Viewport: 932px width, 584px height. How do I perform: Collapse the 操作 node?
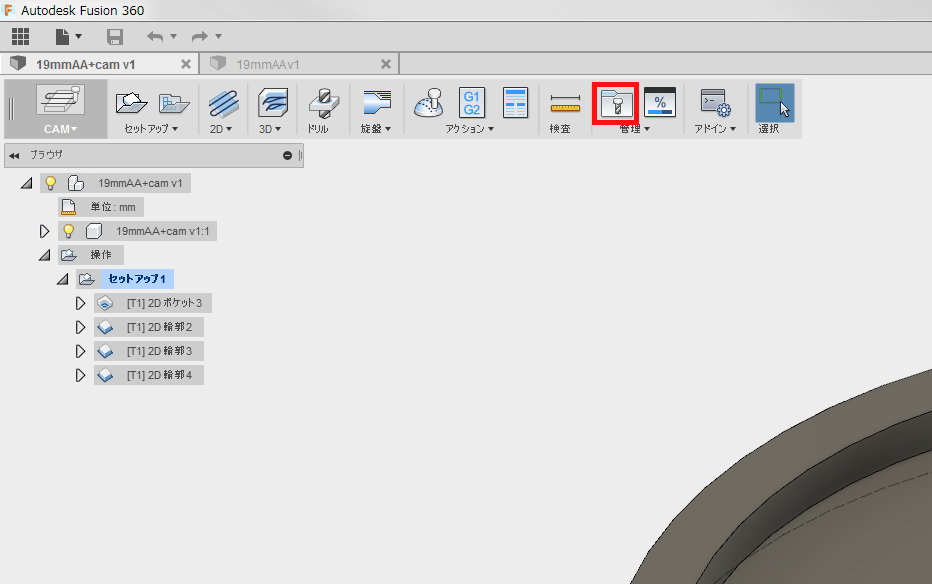point(44,255)
